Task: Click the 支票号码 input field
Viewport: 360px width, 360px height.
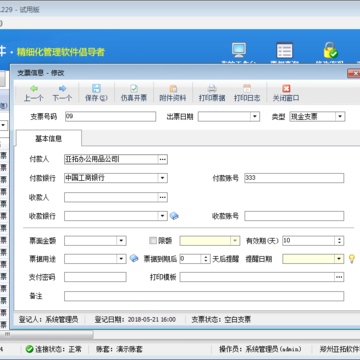Action: coord(110,116)
